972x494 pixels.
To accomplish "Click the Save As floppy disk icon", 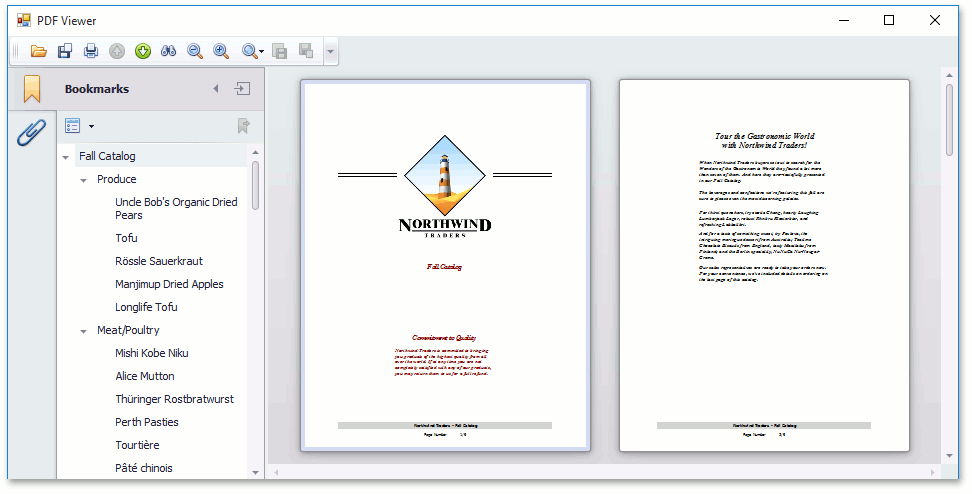I will [x=65, y=51].
